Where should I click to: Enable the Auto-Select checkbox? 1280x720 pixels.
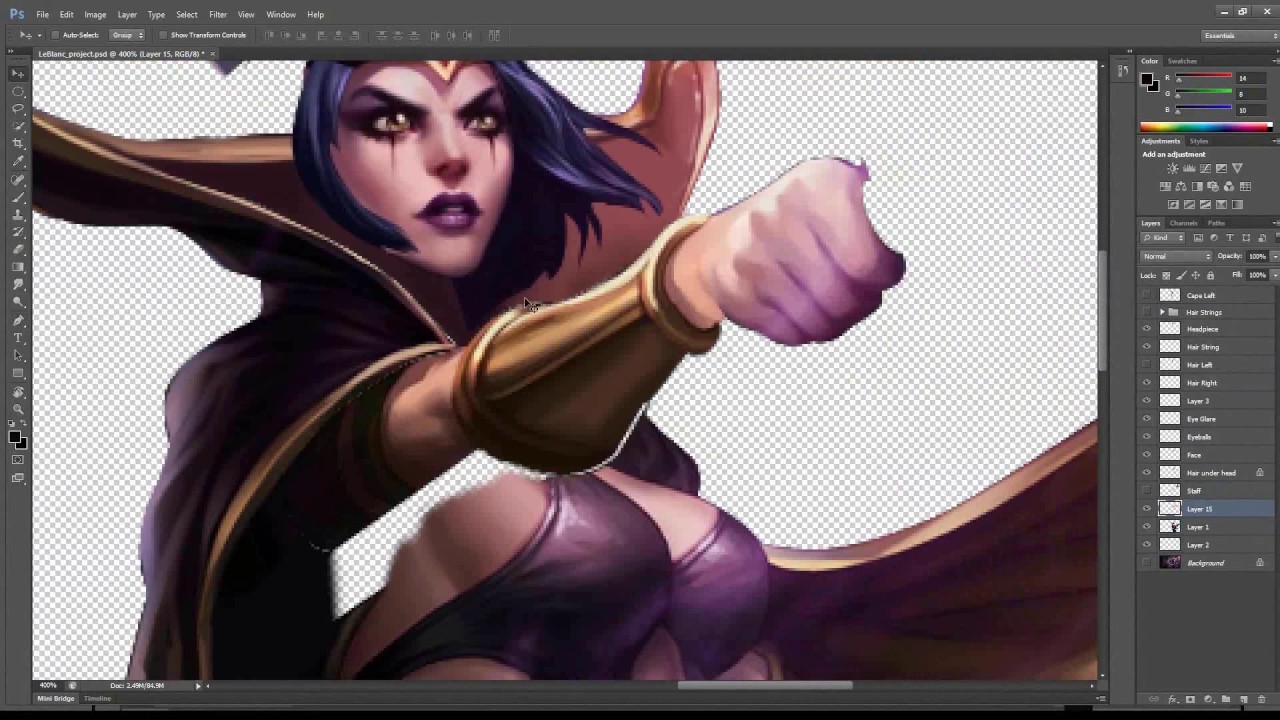coord(56,35)
